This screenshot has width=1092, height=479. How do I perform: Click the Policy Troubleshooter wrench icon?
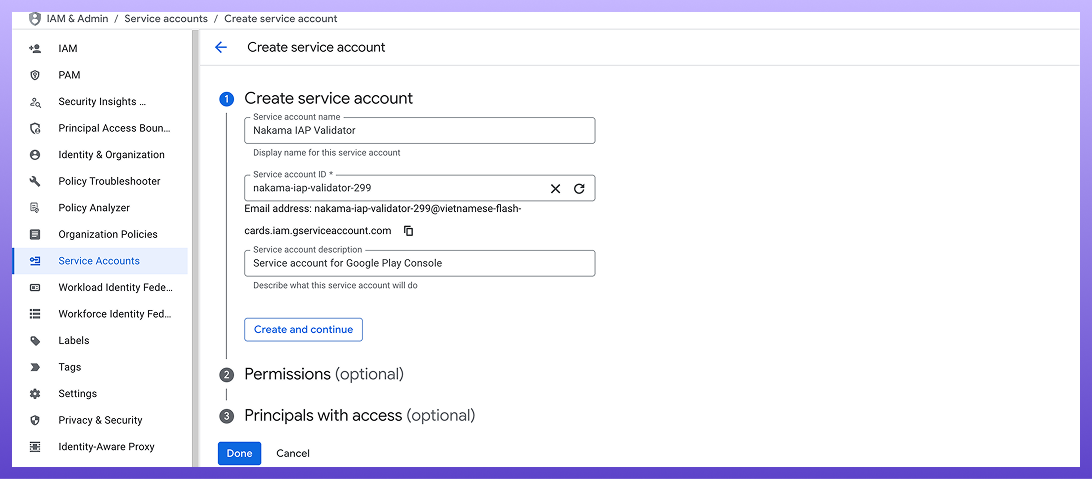[35, 181]
